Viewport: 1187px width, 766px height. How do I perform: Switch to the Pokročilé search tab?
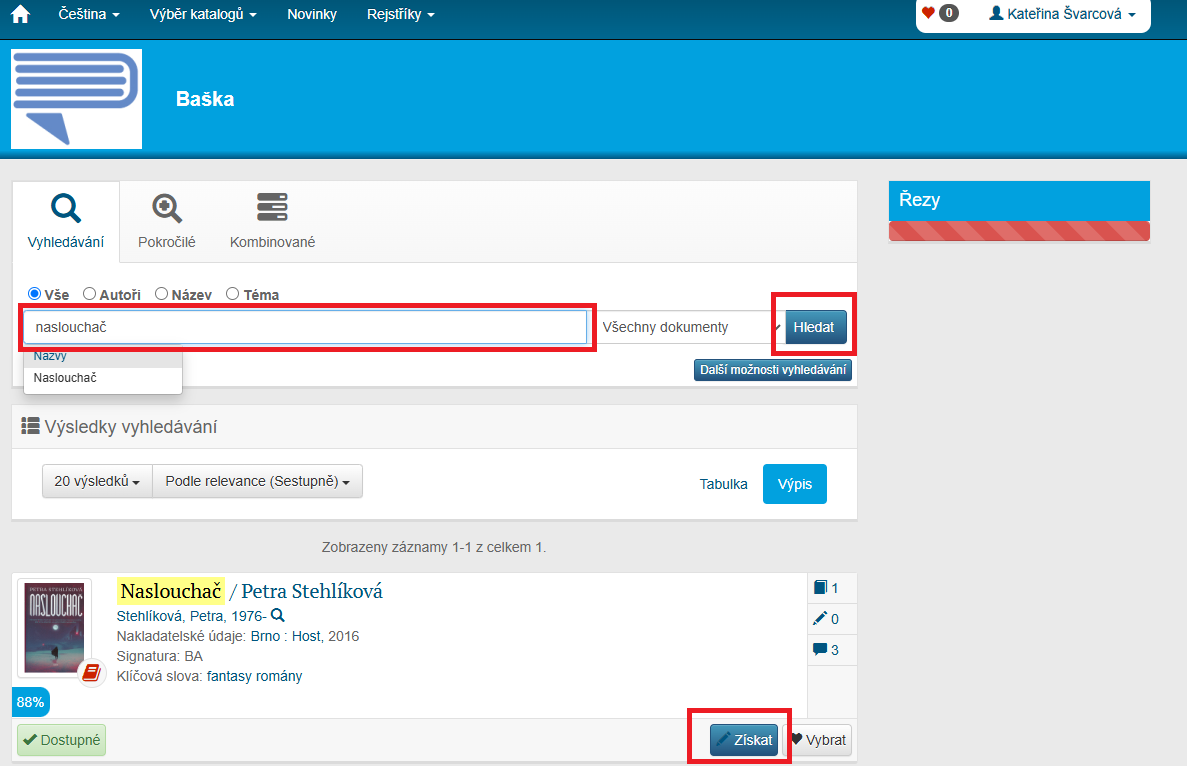click(x=166, y=221)
